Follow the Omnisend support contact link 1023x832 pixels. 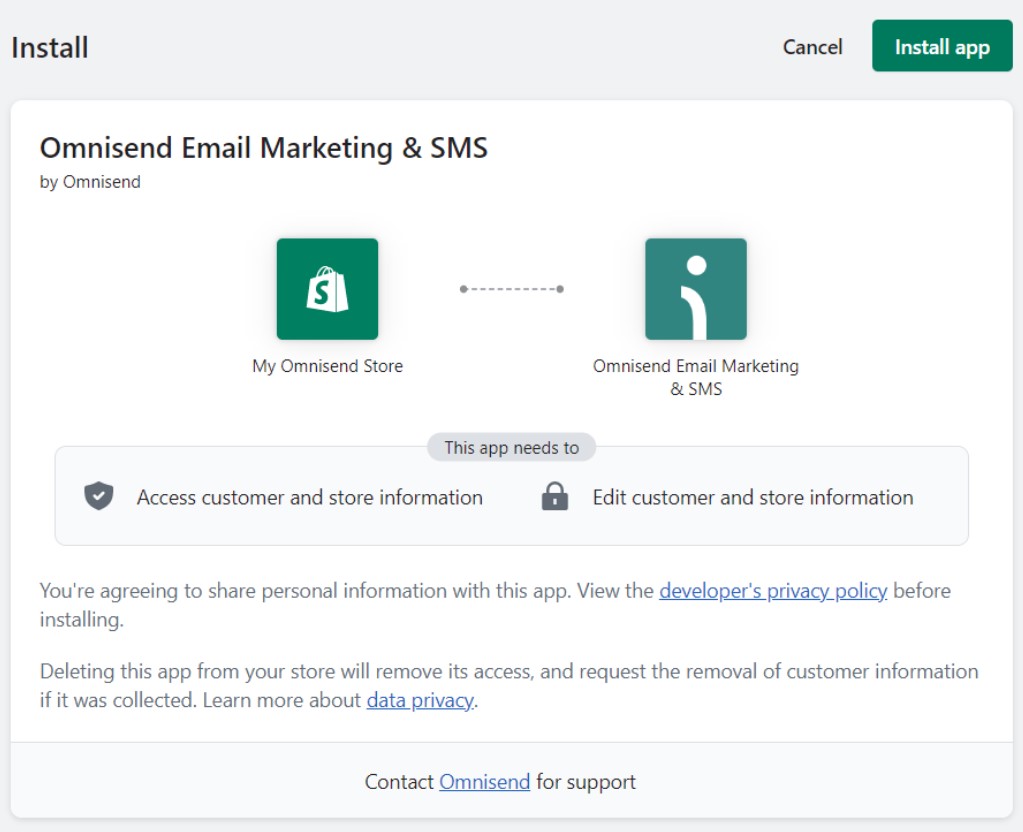(x=484, y=782)
